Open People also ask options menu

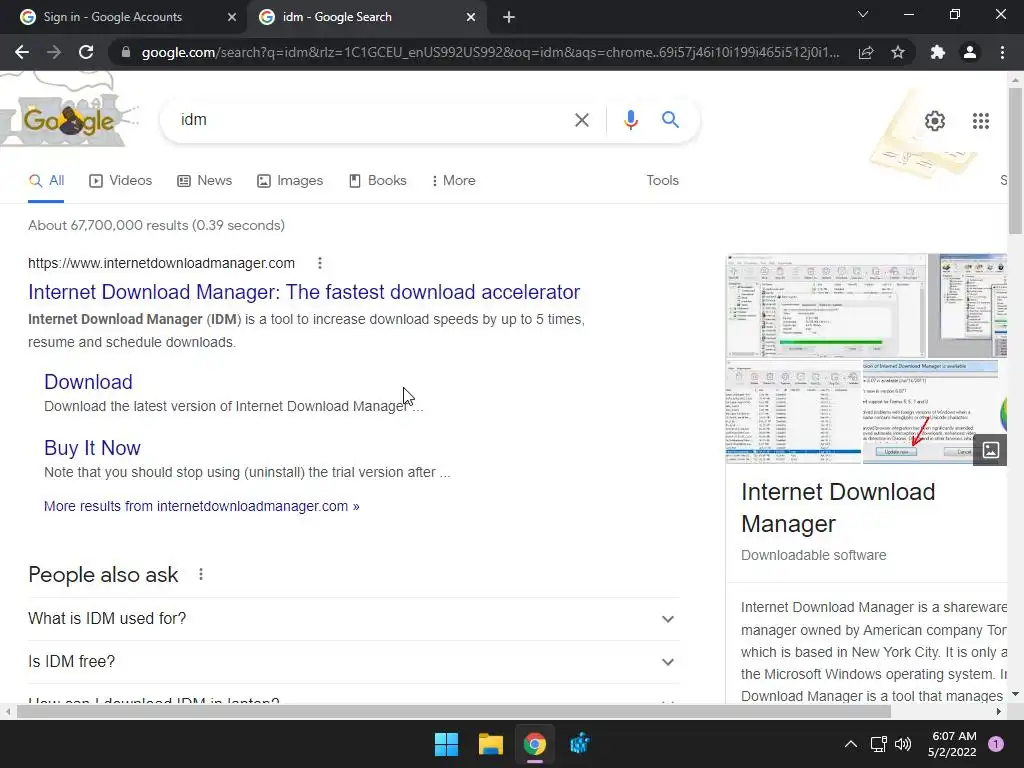point(200,575)
